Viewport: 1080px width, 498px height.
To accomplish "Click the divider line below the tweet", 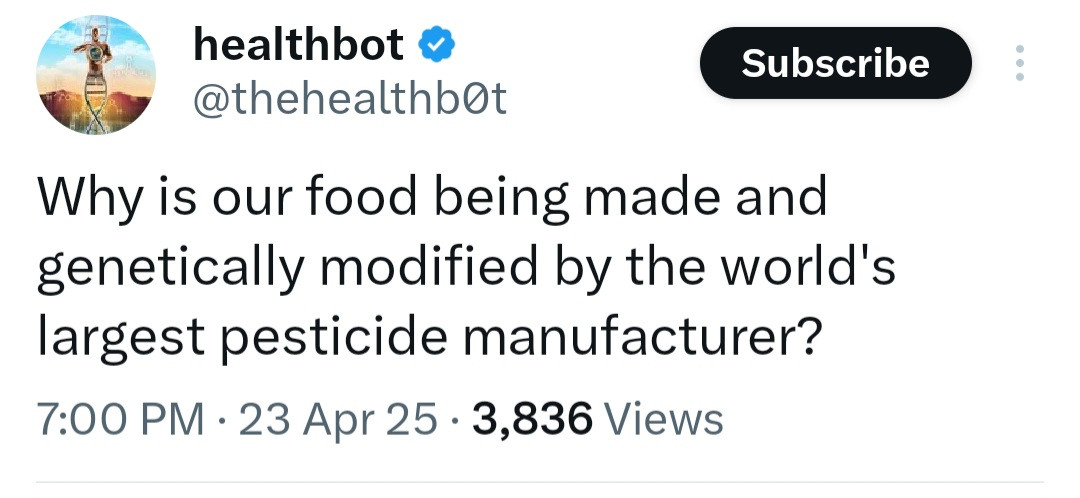I will coord(540,482).
